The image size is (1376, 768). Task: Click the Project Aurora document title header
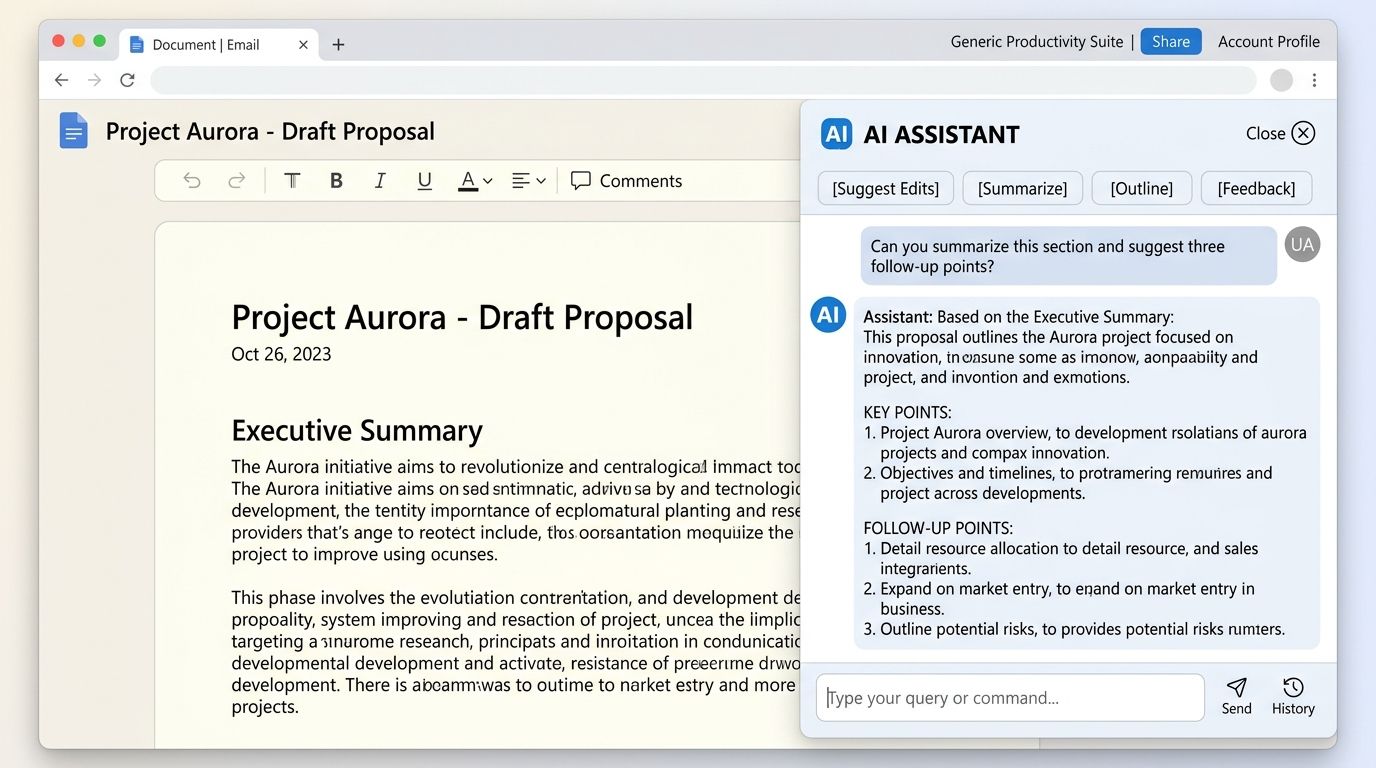coord(270,131)
